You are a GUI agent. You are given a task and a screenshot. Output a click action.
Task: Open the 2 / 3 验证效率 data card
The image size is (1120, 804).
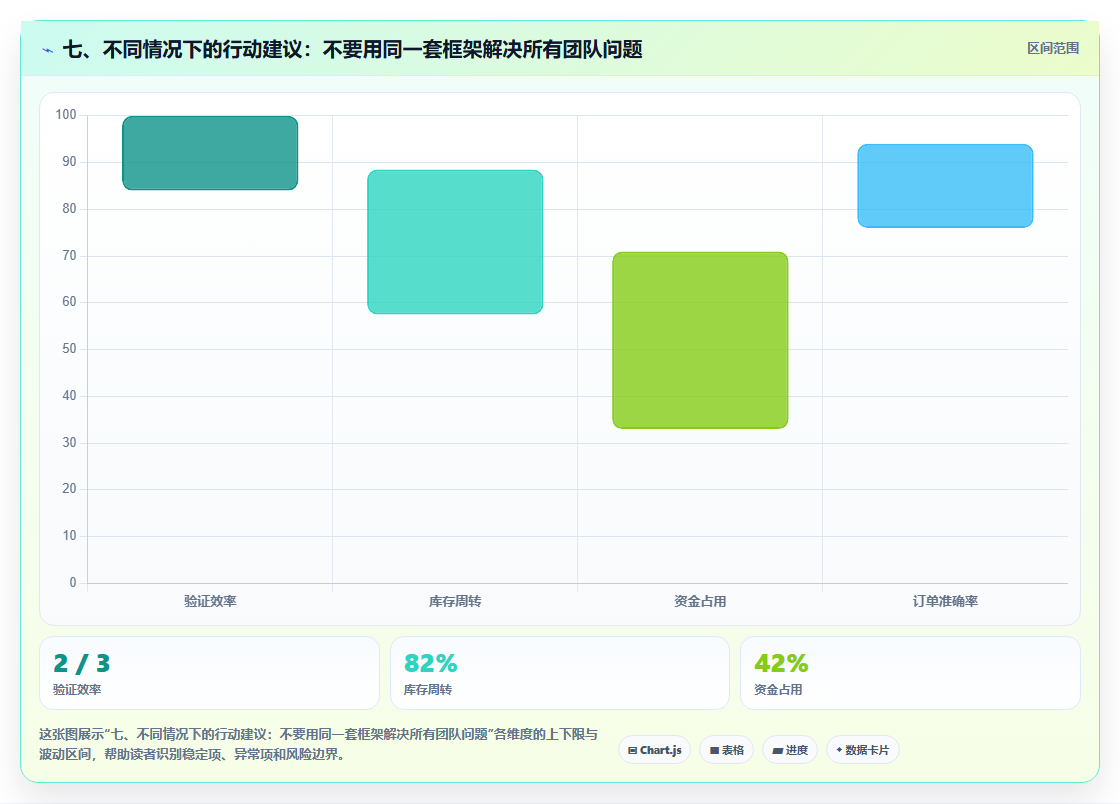pos(209,673)
